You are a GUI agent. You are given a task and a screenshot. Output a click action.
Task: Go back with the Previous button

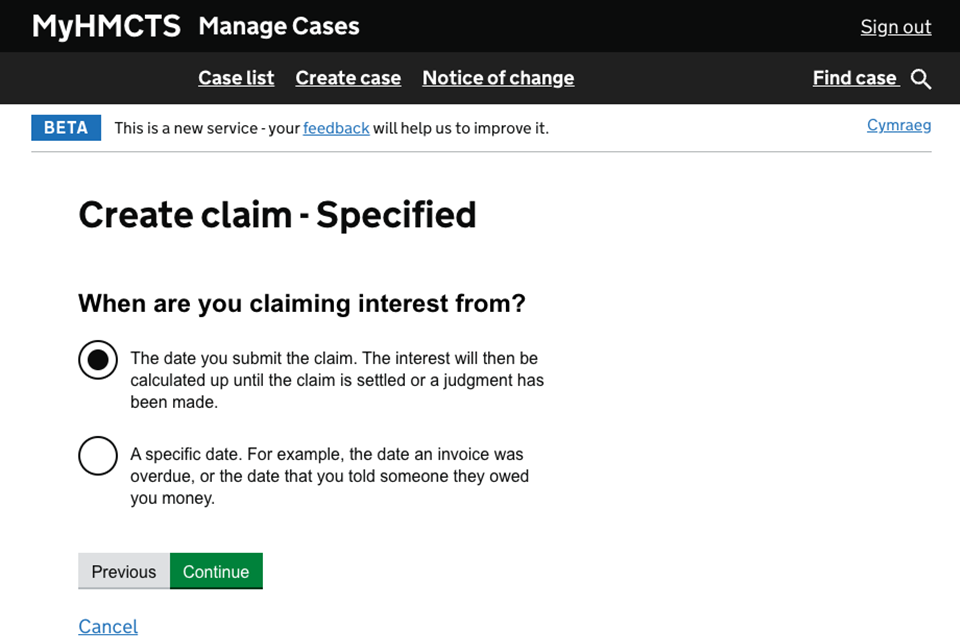coord(124,571)
